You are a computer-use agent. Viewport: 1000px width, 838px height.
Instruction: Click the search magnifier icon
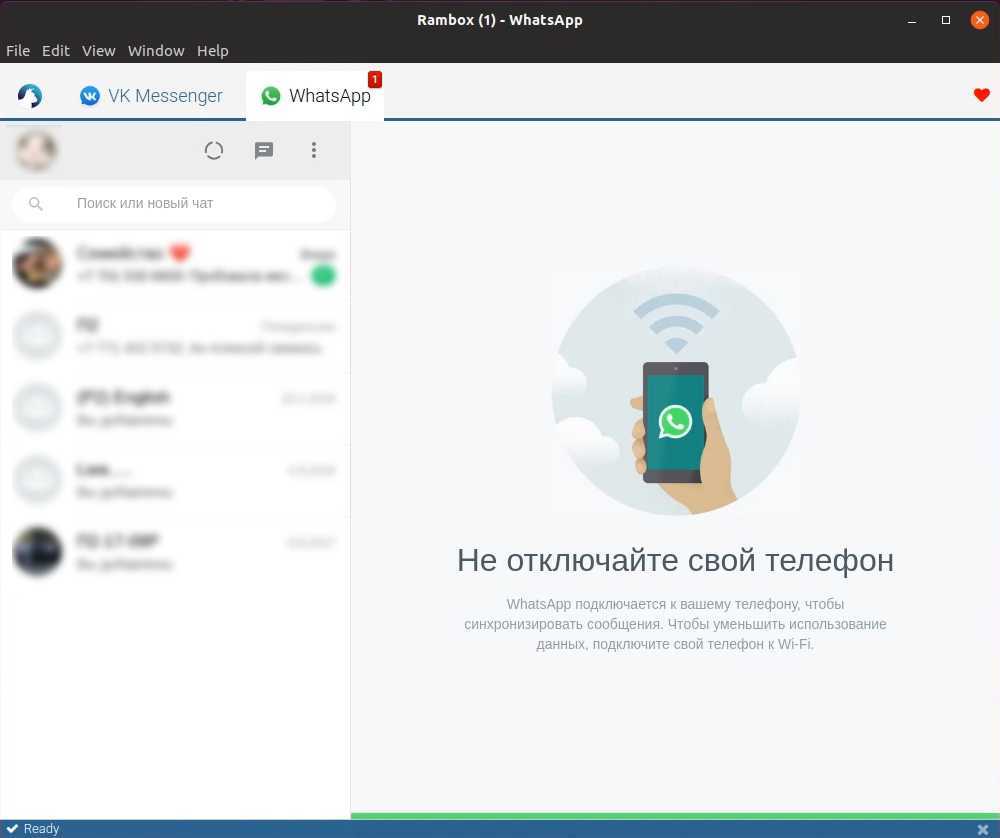36,203
